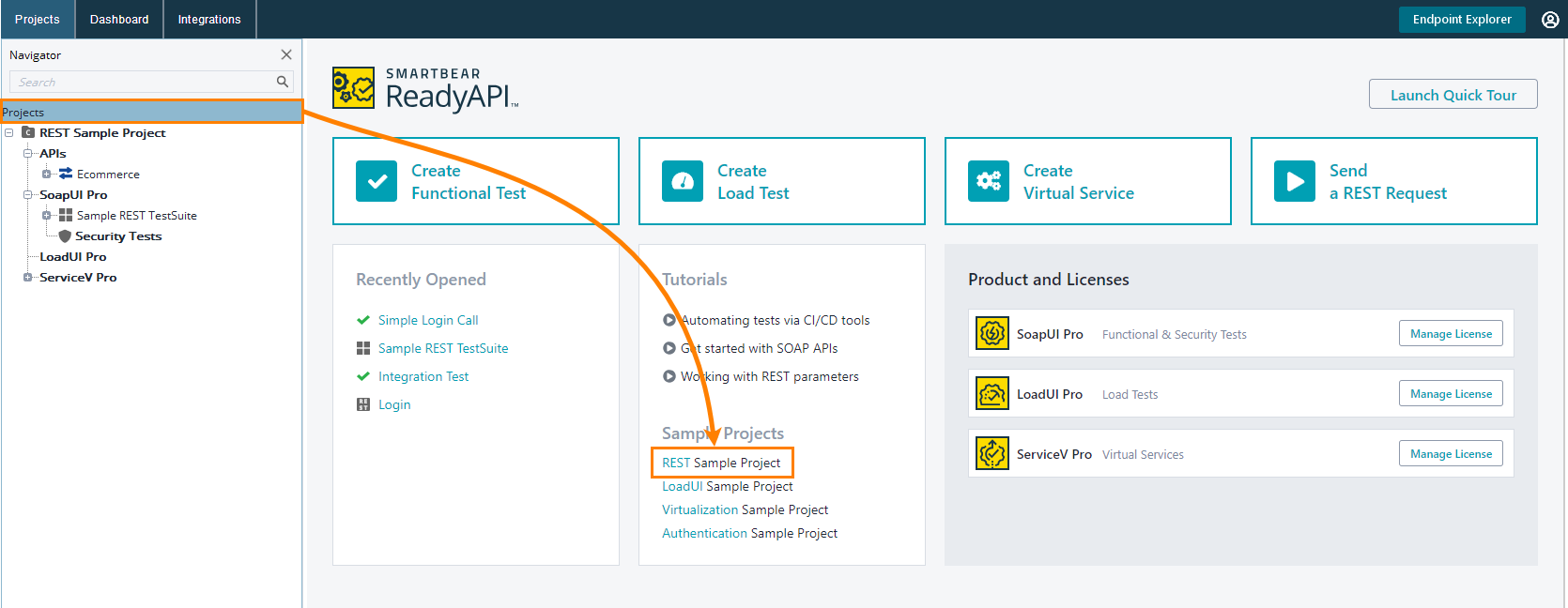Select the Ecommerce API icon in Navigator

tap(66, 174)
